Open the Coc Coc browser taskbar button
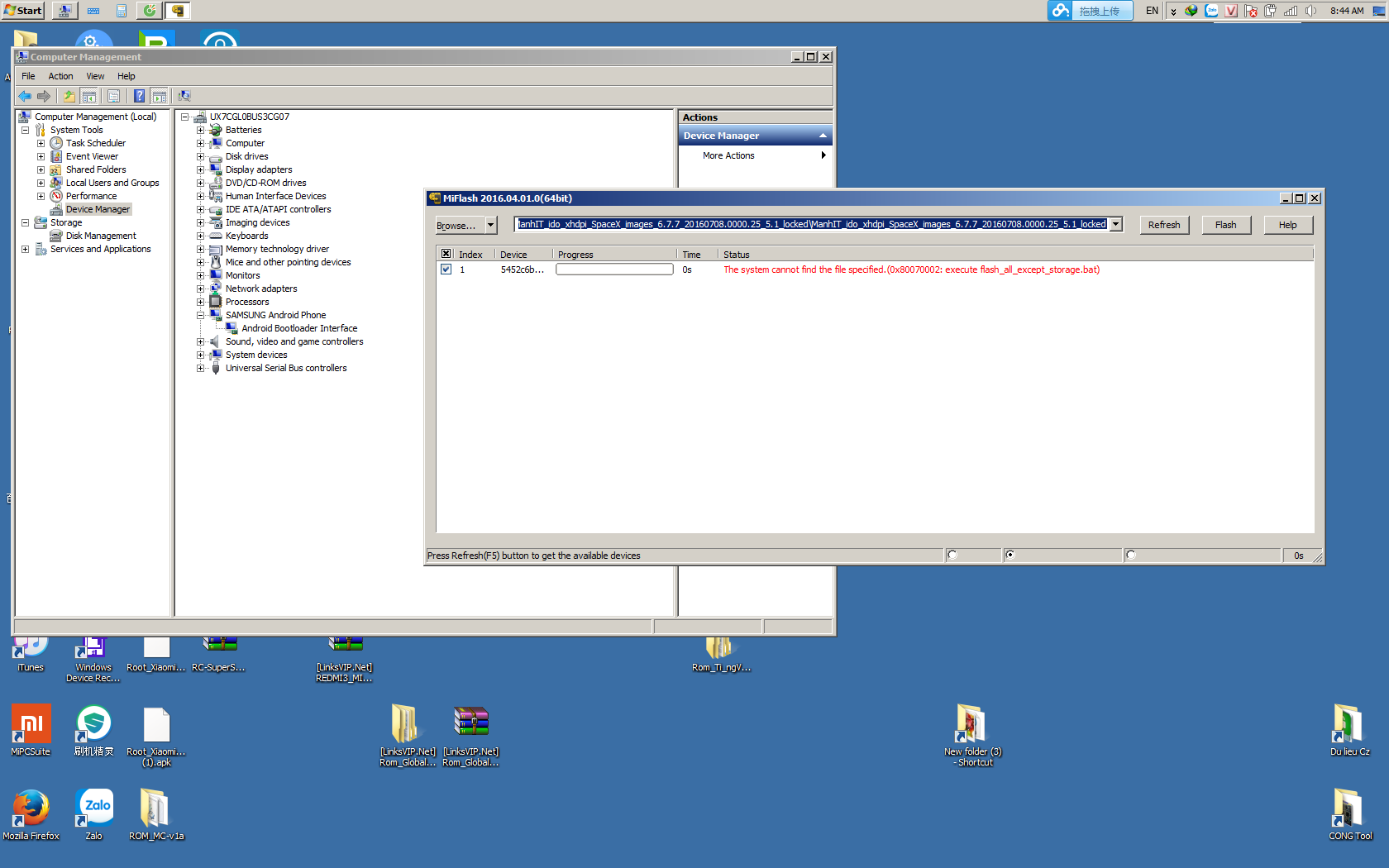Viewport: 1389px width, 868px height. tap(150, 11)
